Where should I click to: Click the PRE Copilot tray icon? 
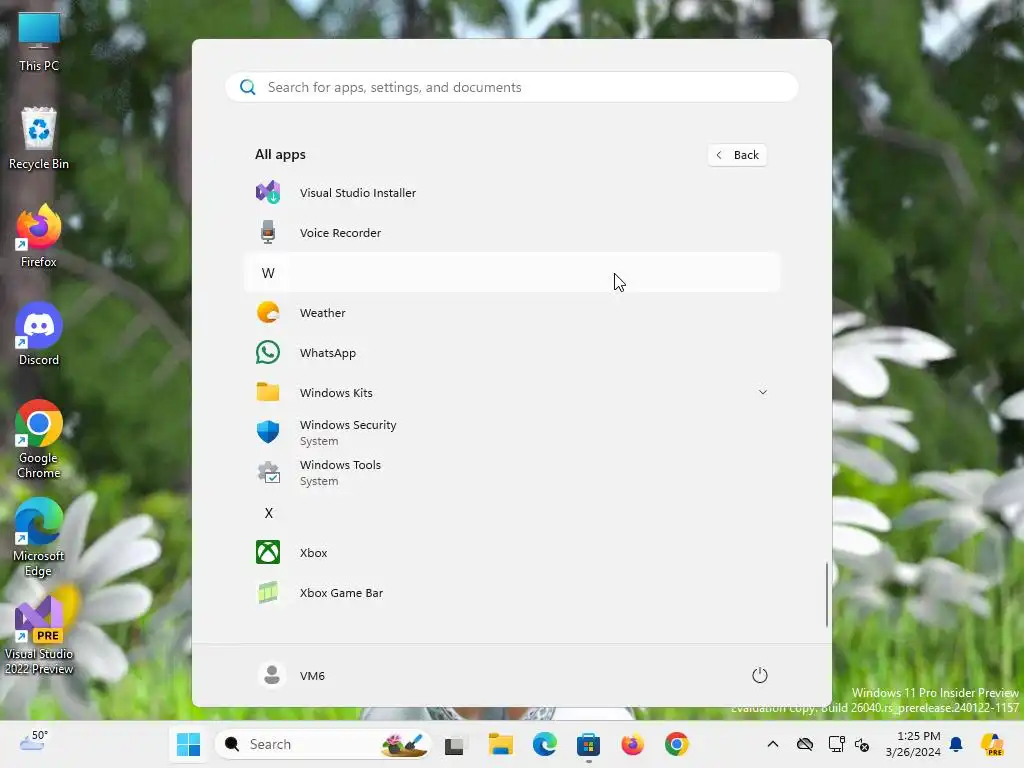pyautogui.click(x=992, y=744)
